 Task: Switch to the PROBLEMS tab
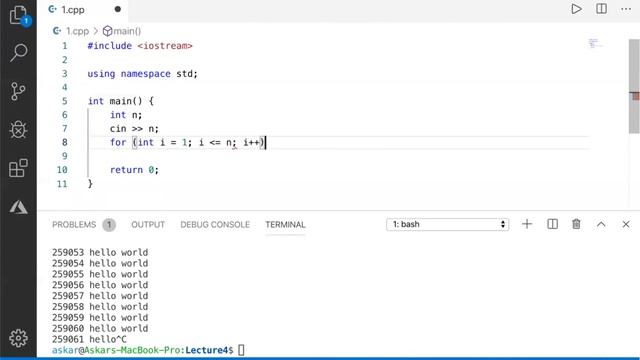(x=74, y=224)
